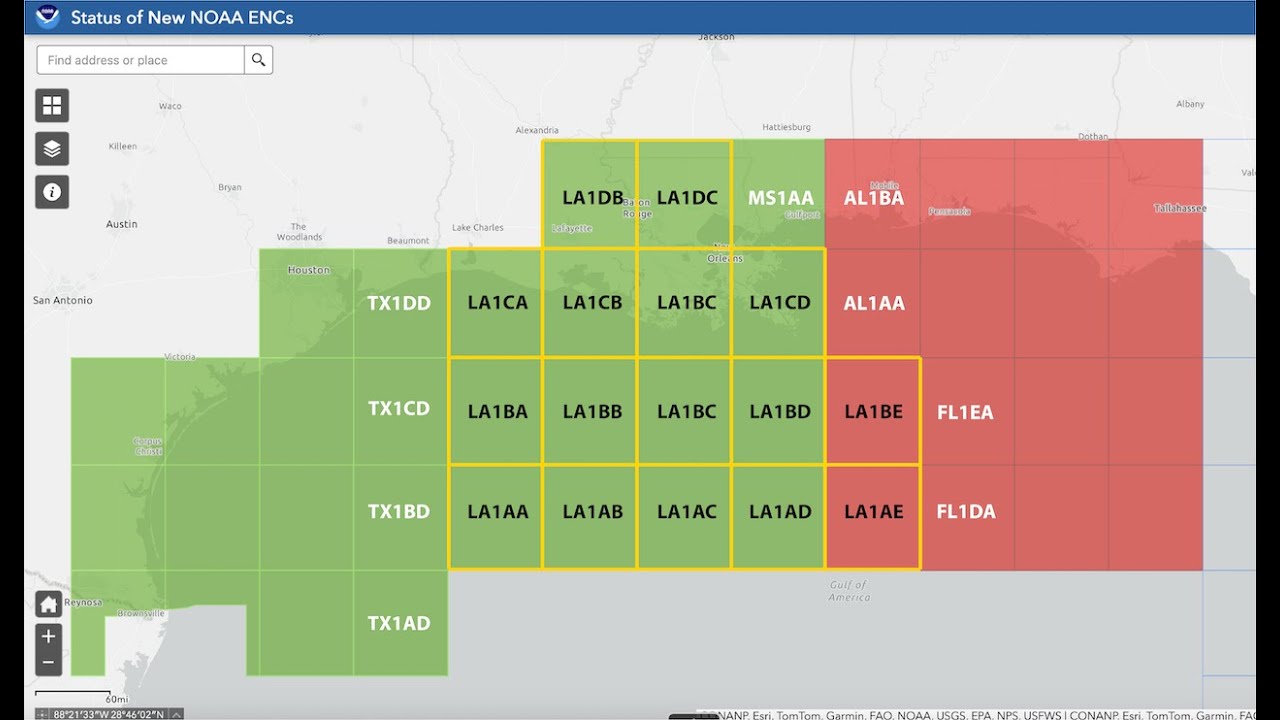Select the LA1CB chart cell
Screen dimensions: 1280x720
[x=592, y=303]
